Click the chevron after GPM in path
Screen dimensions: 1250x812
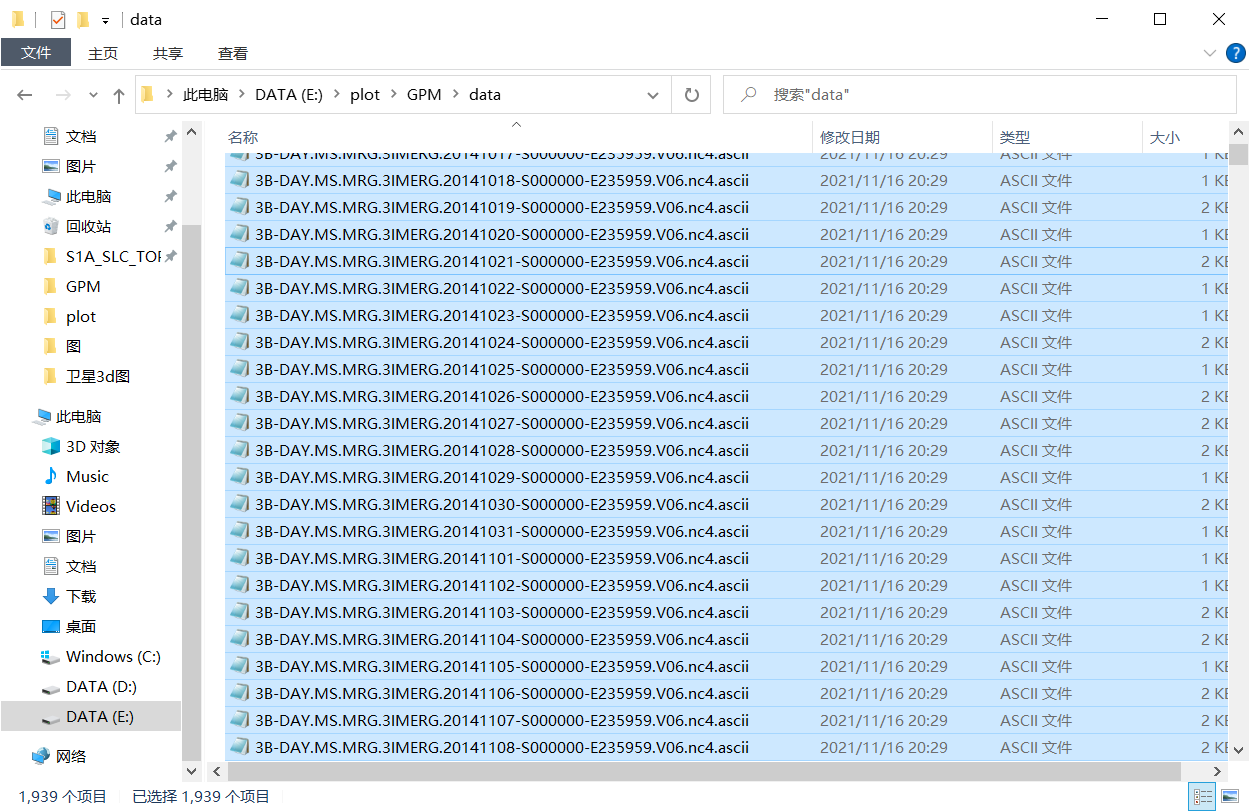[456, 95]
